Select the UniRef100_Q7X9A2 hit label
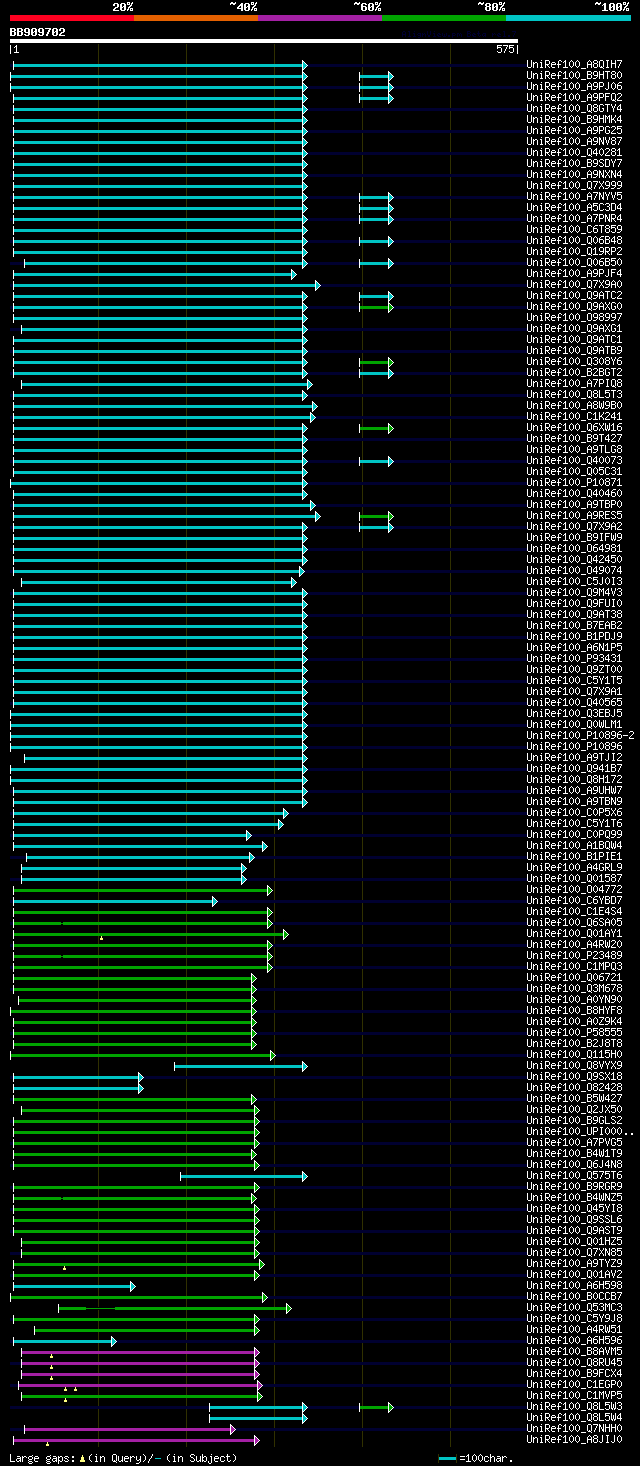Image resolution: width=640 pixels, height=1466 pixels. [x=574, y=526]
